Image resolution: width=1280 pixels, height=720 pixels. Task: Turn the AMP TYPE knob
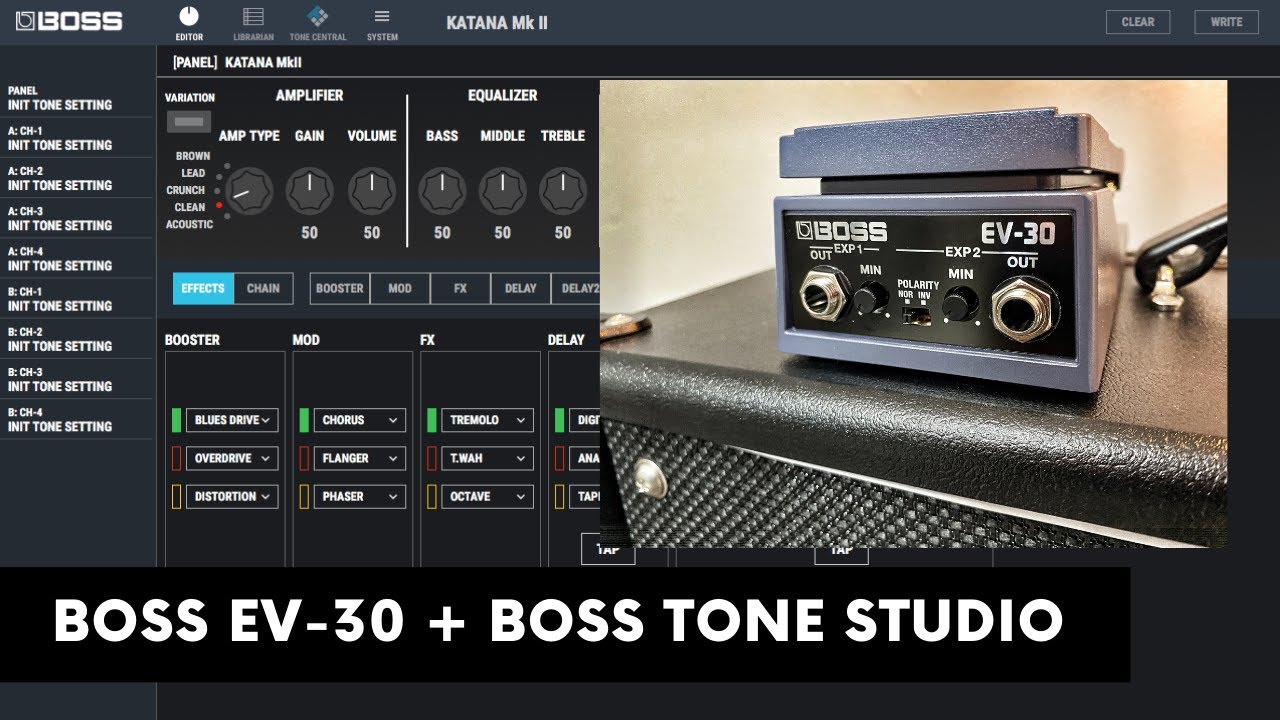coord(249,190)
